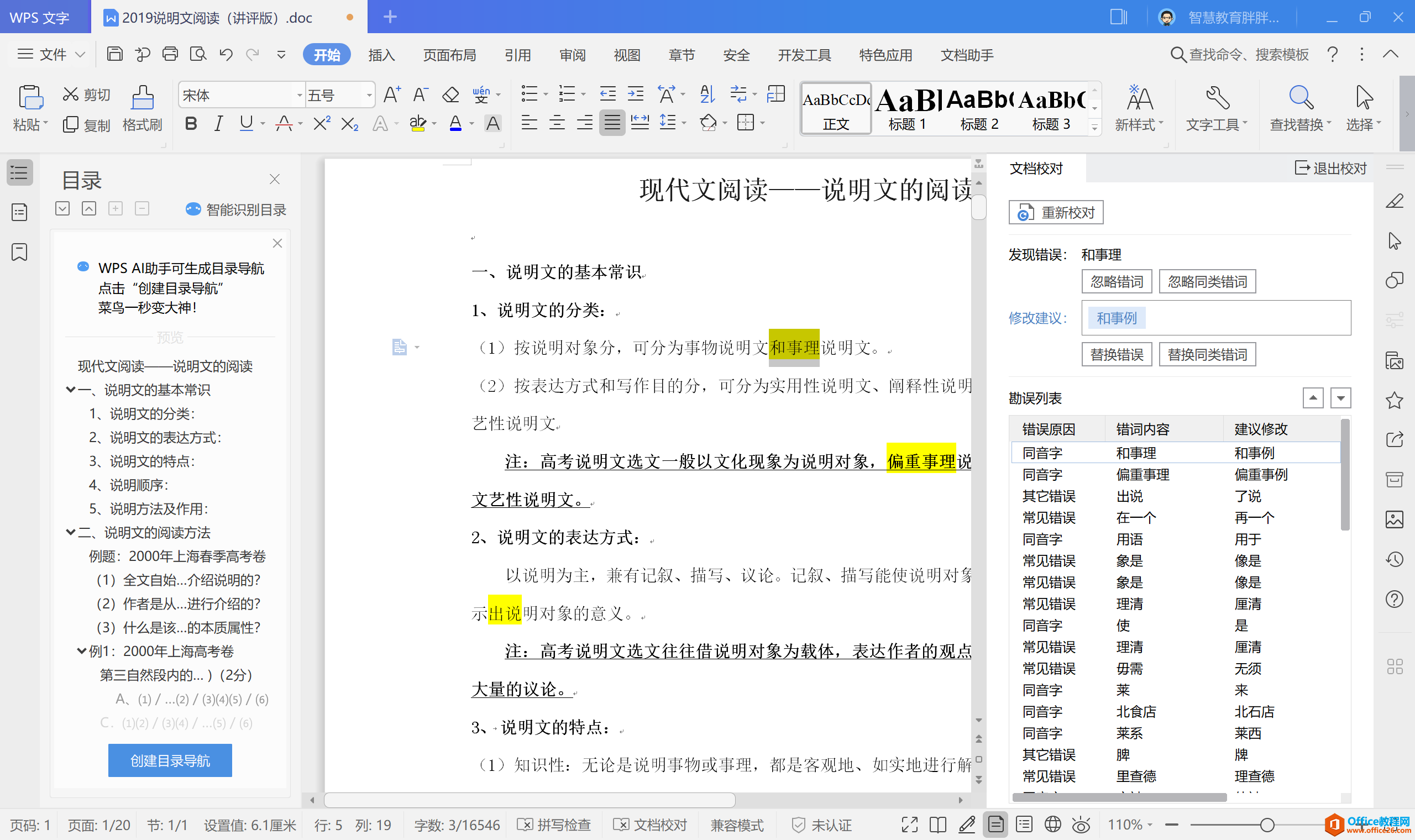Select the 正文 style from ribbon
1415x840 pixels.
coord(837,106)
